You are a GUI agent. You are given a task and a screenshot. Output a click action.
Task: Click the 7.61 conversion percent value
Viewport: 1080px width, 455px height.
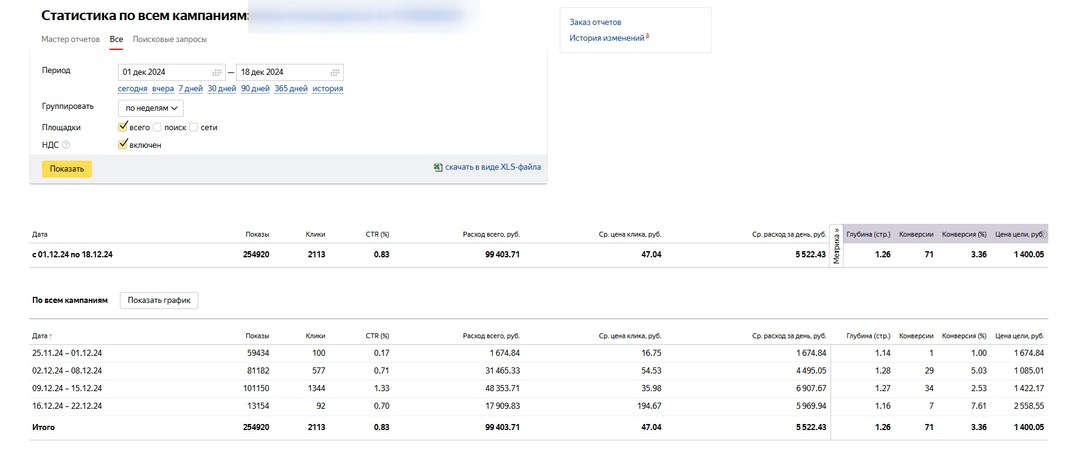click(x=979, y=407)
